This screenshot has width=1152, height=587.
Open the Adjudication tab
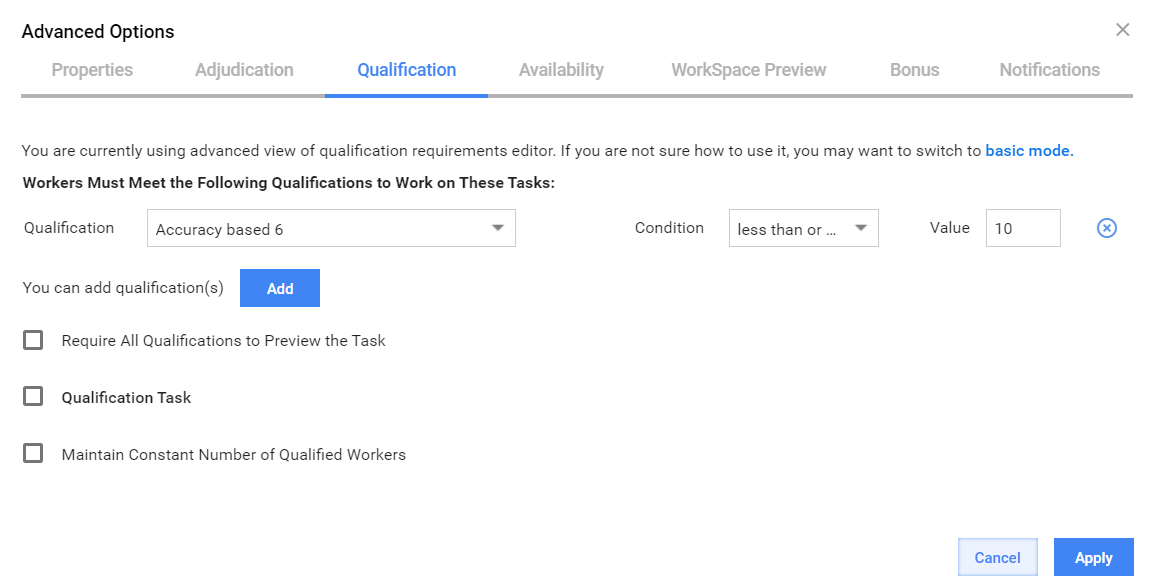click(x=244, y=70)
